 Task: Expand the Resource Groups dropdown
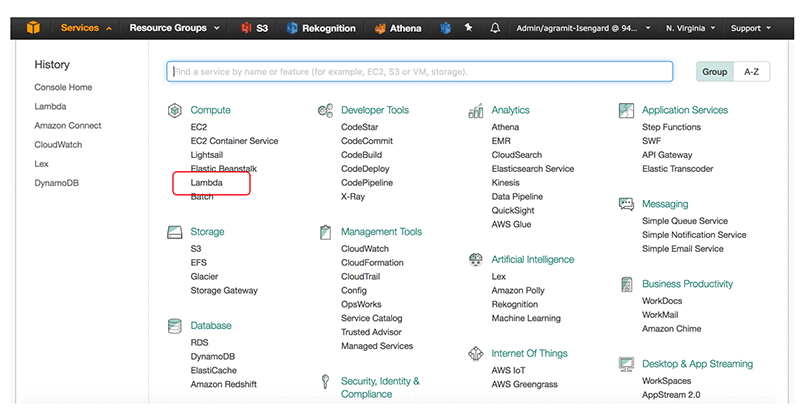click(174, 28)
